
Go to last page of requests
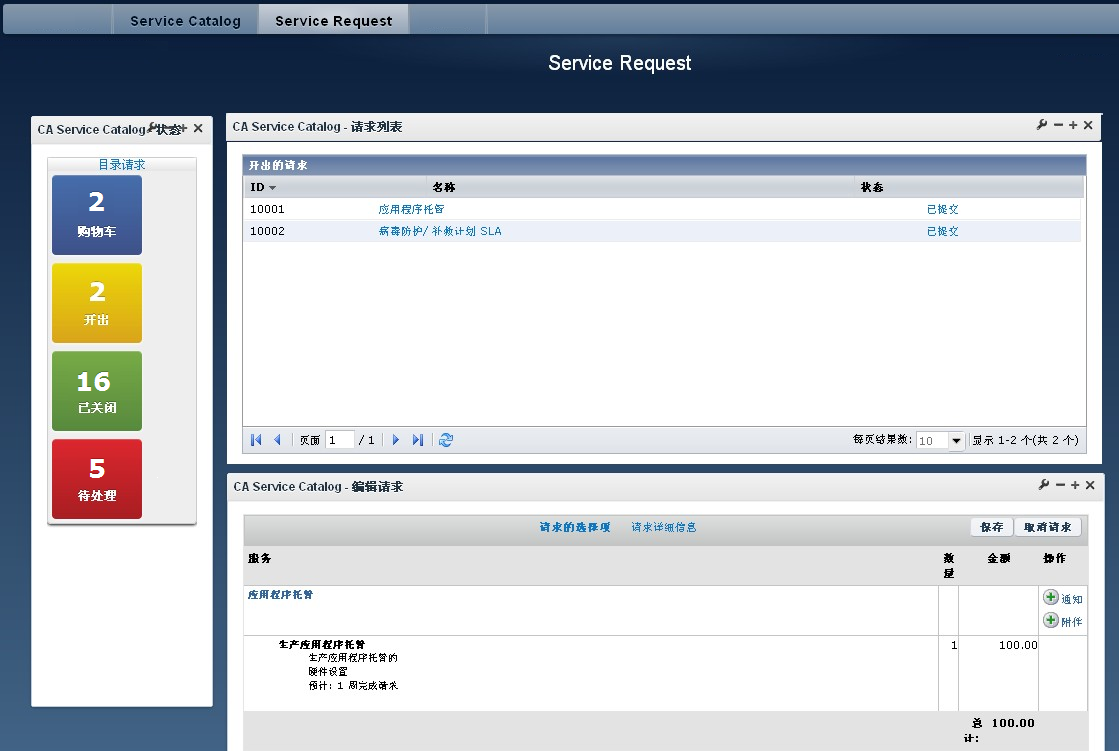click(x=418, y=440)
